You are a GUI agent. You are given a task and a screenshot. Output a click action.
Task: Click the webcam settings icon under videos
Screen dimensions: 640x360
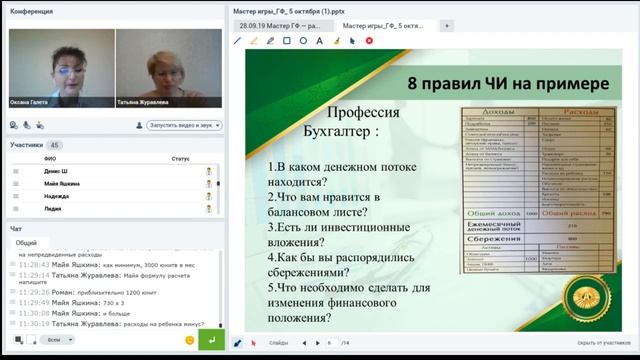pos(13,125)
